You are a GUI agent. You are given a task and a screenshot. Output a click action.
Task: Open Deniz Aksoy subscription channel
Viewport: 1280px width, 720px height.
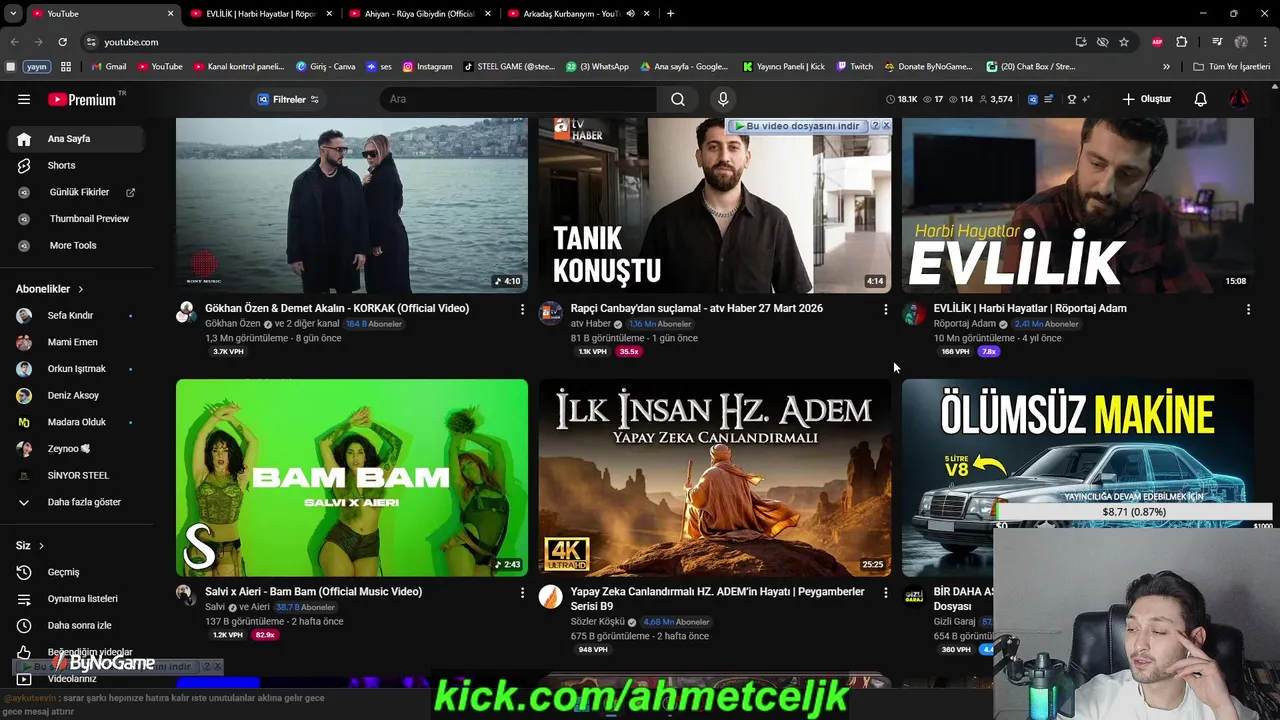(78, 395)
